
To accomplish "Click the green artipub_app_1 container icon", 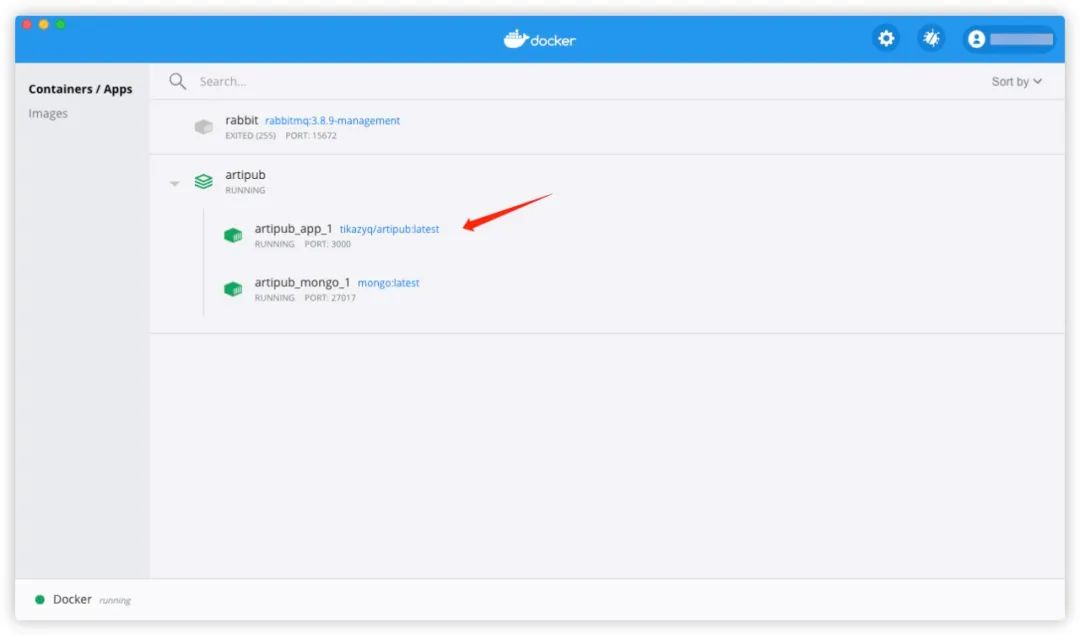I will (x=233, y=236).
